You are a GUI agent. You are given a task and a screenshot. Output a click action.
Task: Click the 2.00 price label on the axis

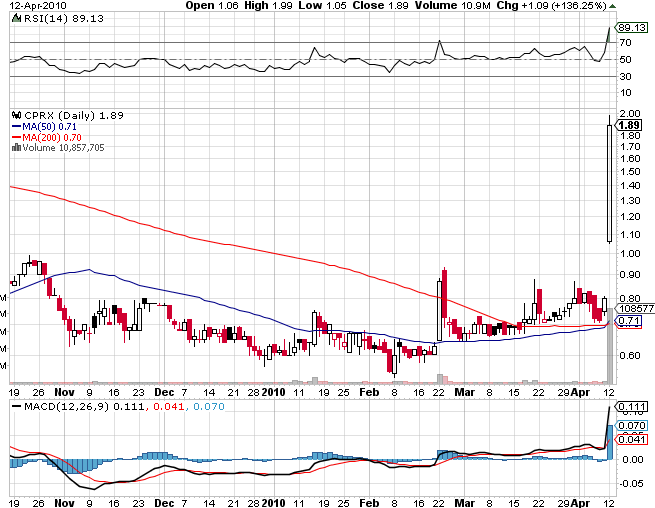point(630,114)
